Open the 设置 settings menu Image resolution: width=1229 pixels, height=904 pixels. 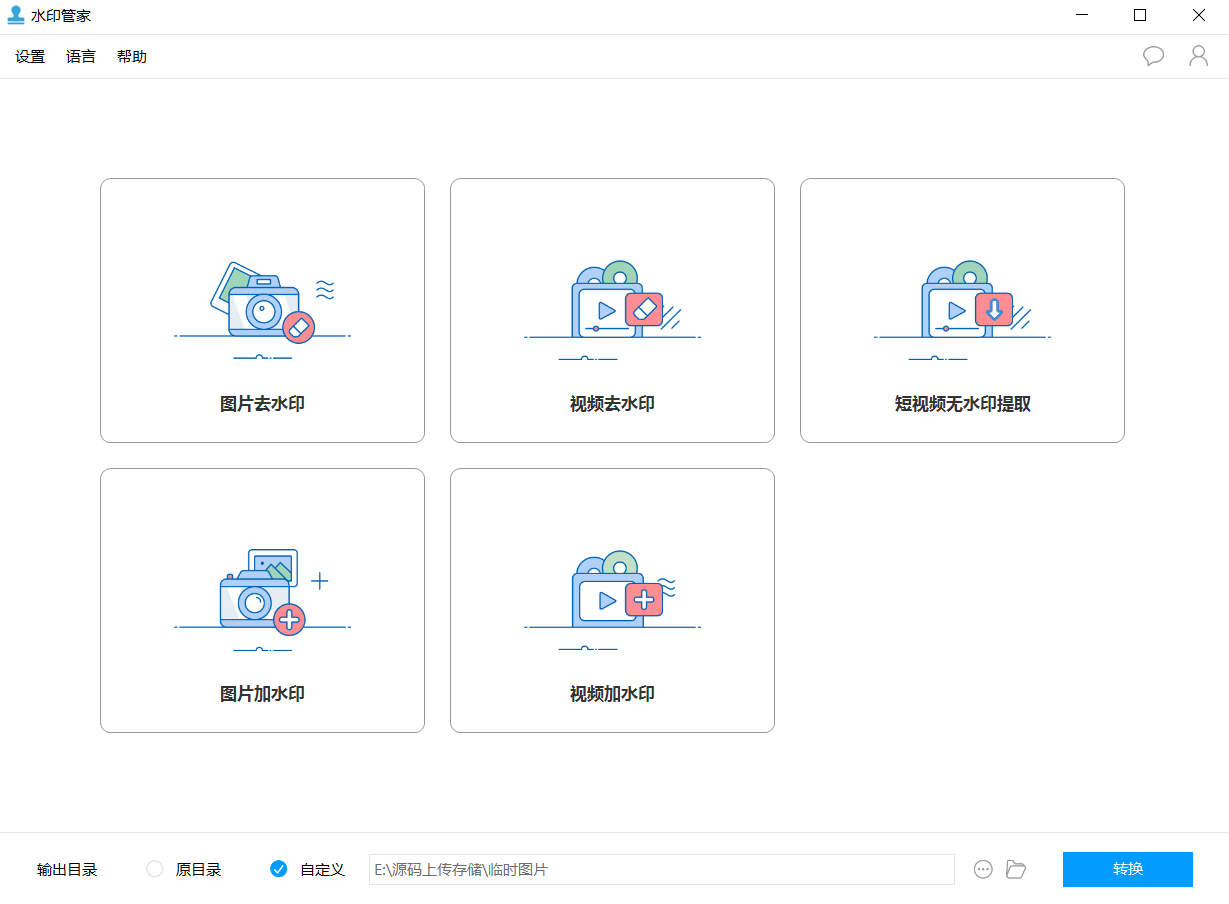tap(29, 56)
